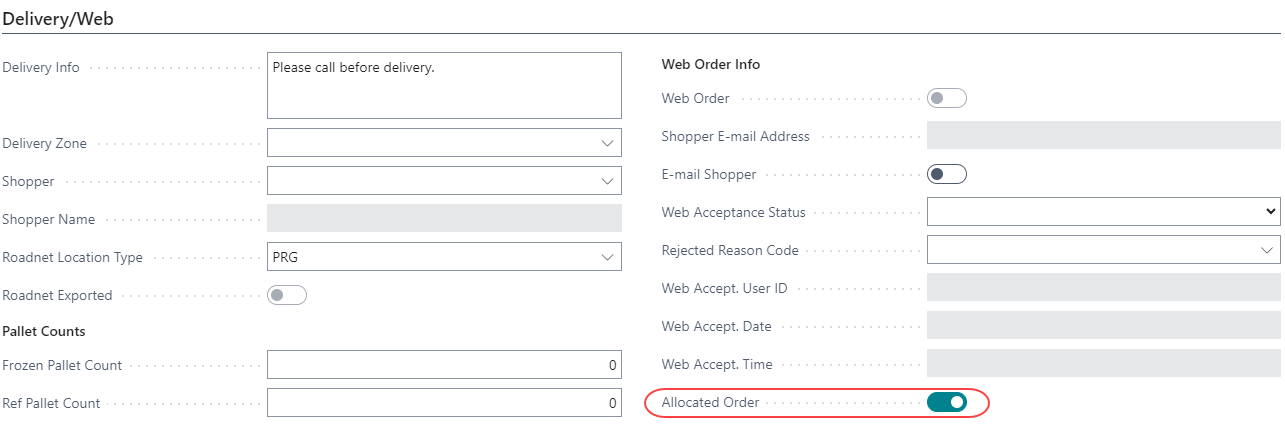
Task: Turn off the Allocated Order switch
Action: [x=946, y=402]
